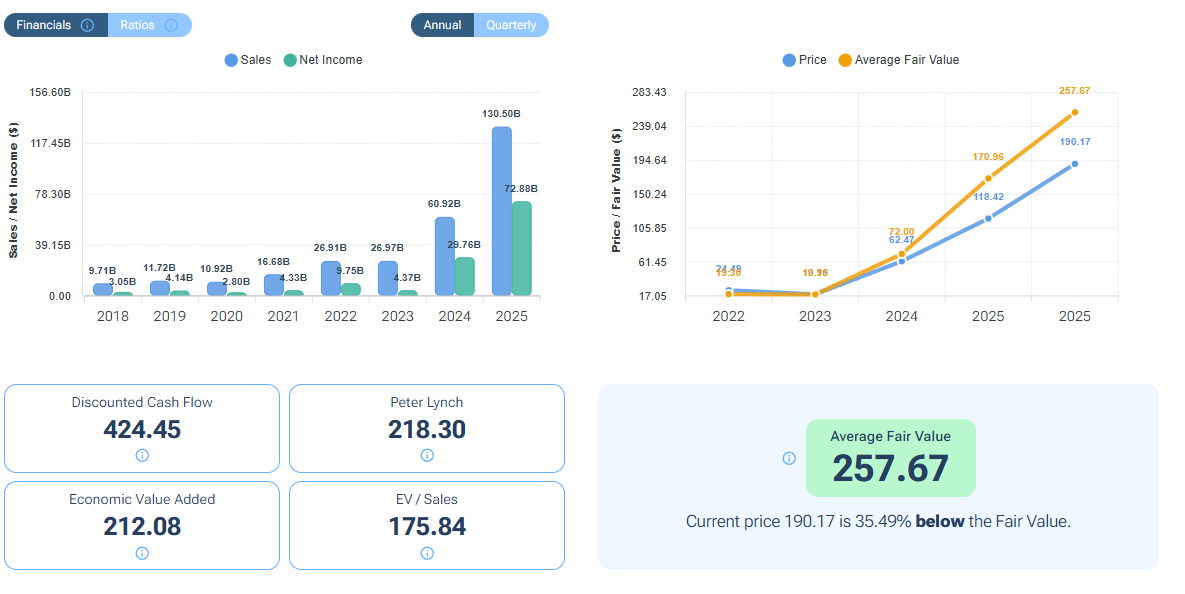This screenshot has width=1185, height=594.
Task: Switch to the Financials tab
Action: point(44,25)
